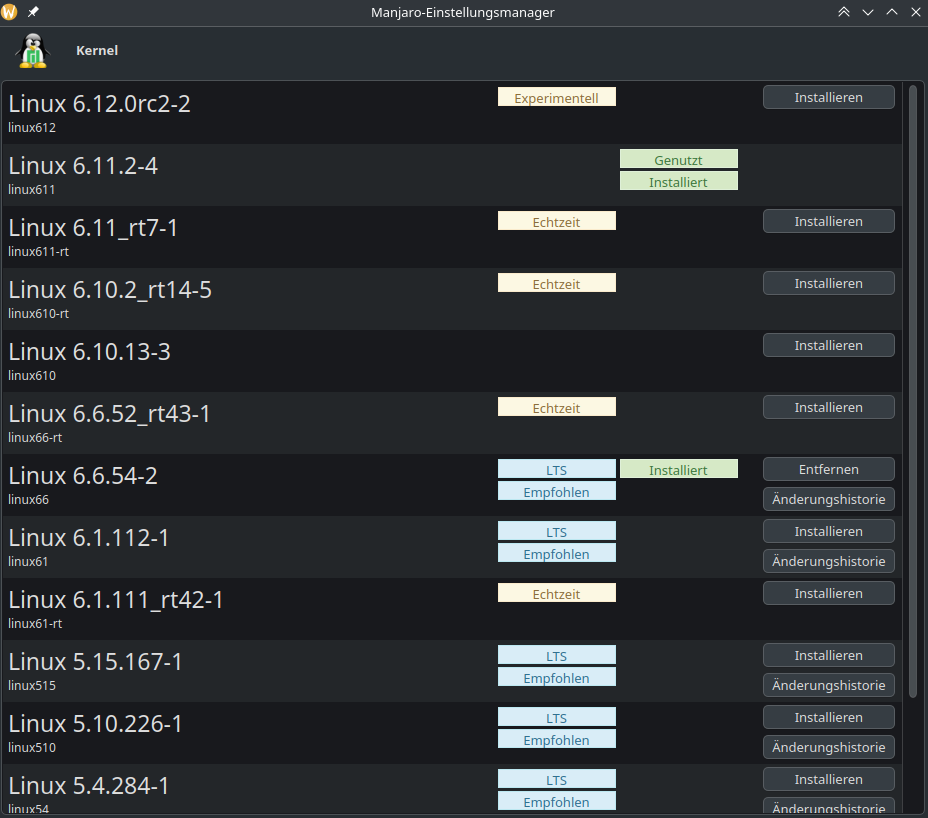Image resolution: width=928 pixels, height=818 pixels.
Task: Select the Linux 6.11.2-4 heading
Action: (x=83, y=166)
